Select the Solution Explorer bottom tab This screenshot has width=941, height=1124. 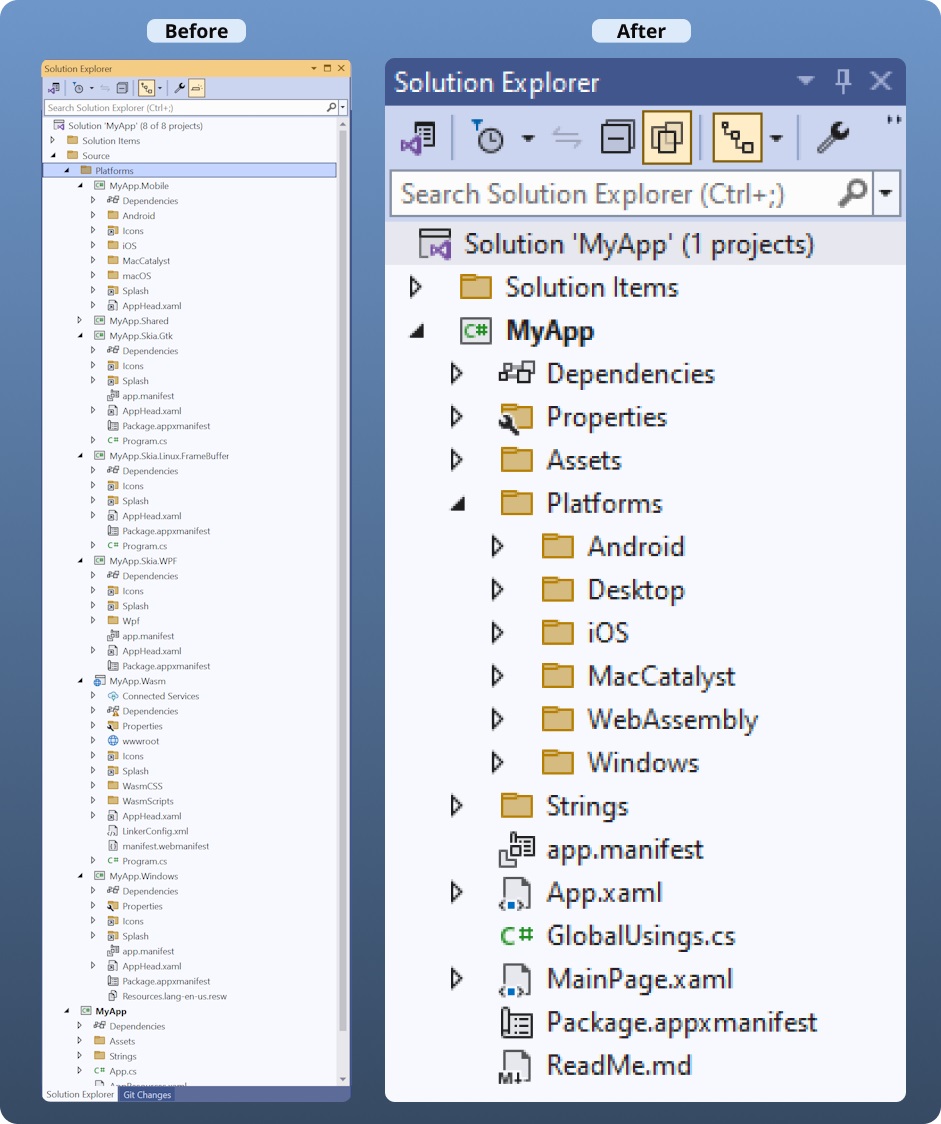[x=80, y=1094]
